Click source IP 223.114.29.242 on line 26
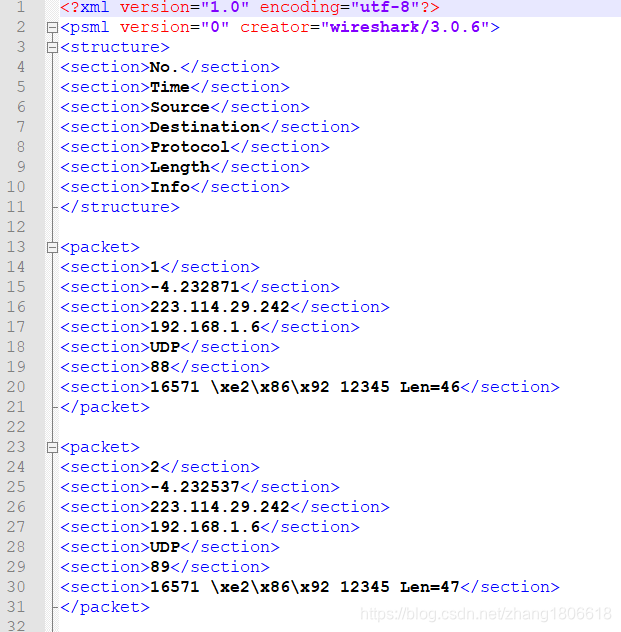Screen dimensions: 621x632 tap(220, 507)
